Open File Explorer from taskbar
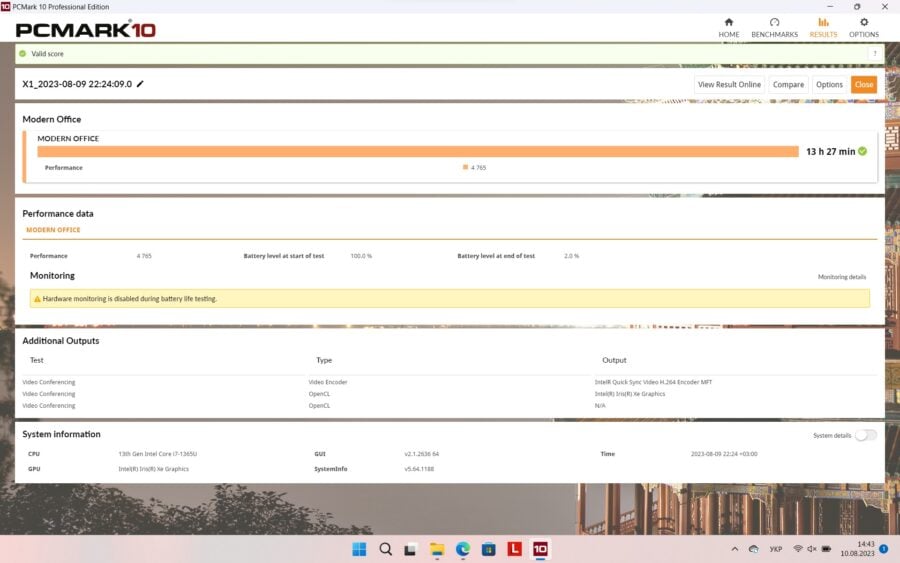This screenshot has height=563, width=900. 437,549
